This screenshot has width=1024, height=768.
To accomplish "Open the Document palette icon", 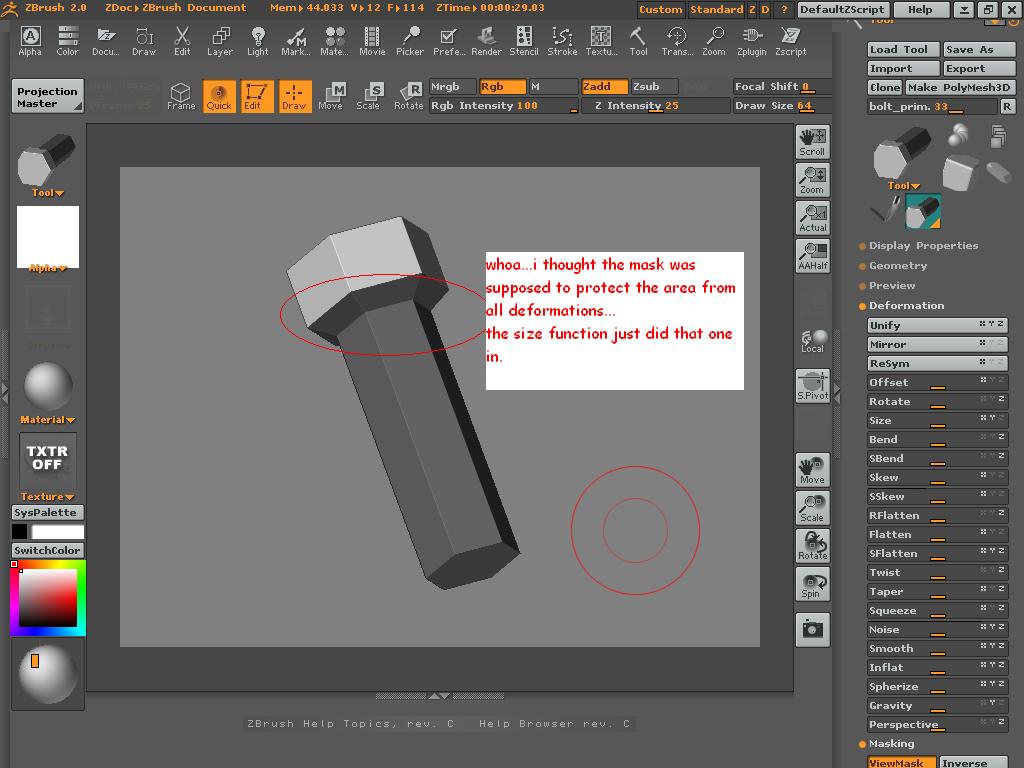I will coord(106,41).
